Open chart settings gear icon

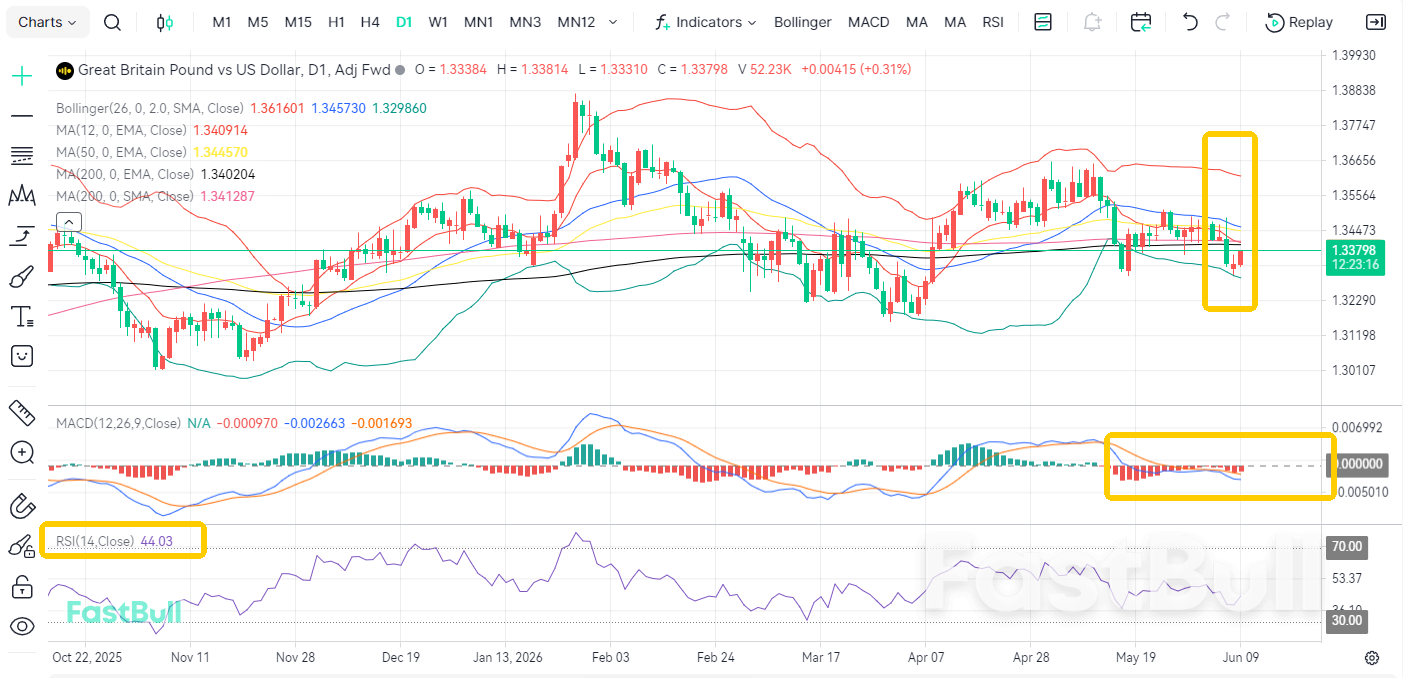[x=1372, y=658]
